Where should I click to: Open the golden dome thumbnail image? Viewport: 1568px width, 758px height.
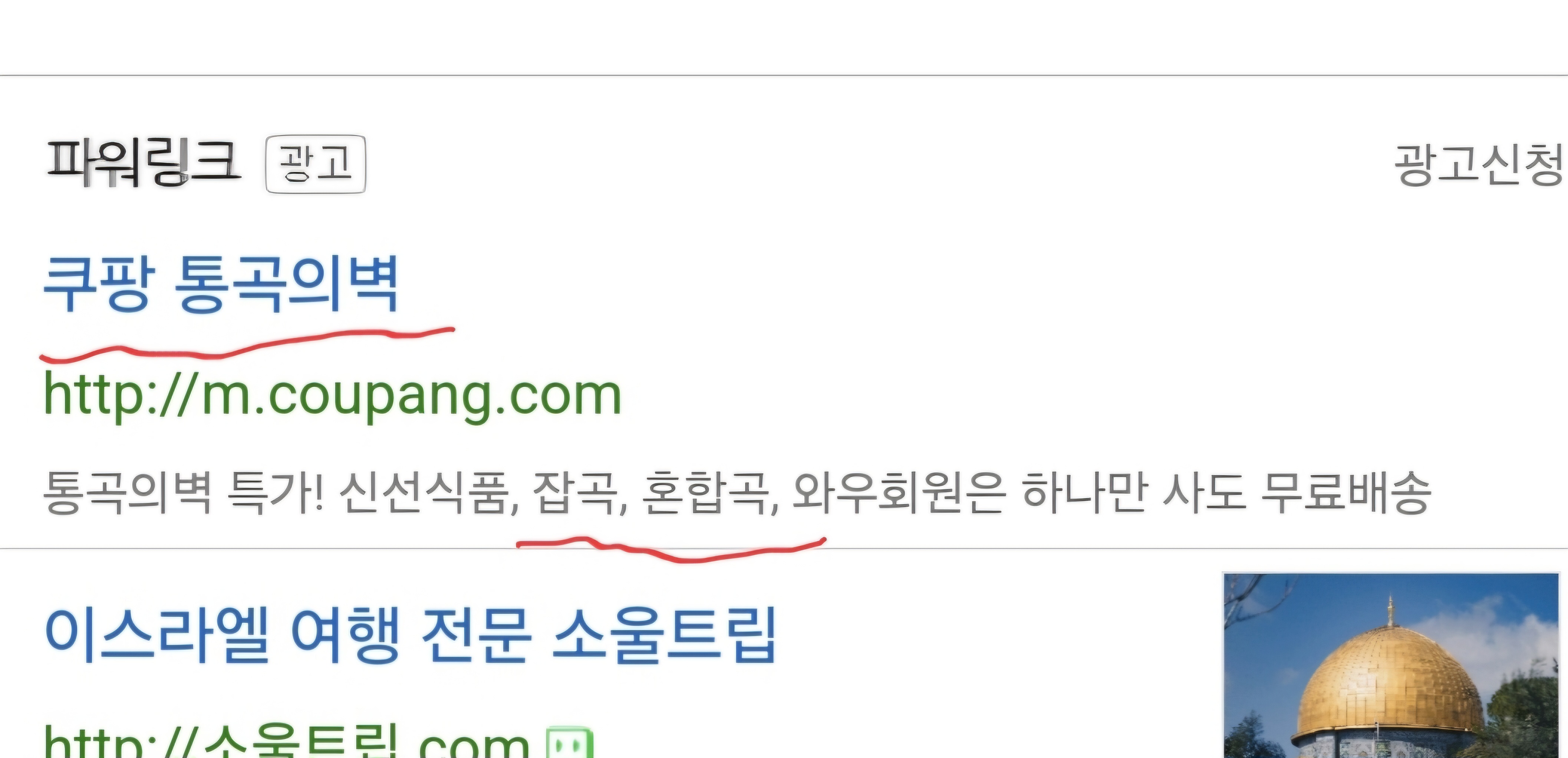click(x=1391, y=665)
